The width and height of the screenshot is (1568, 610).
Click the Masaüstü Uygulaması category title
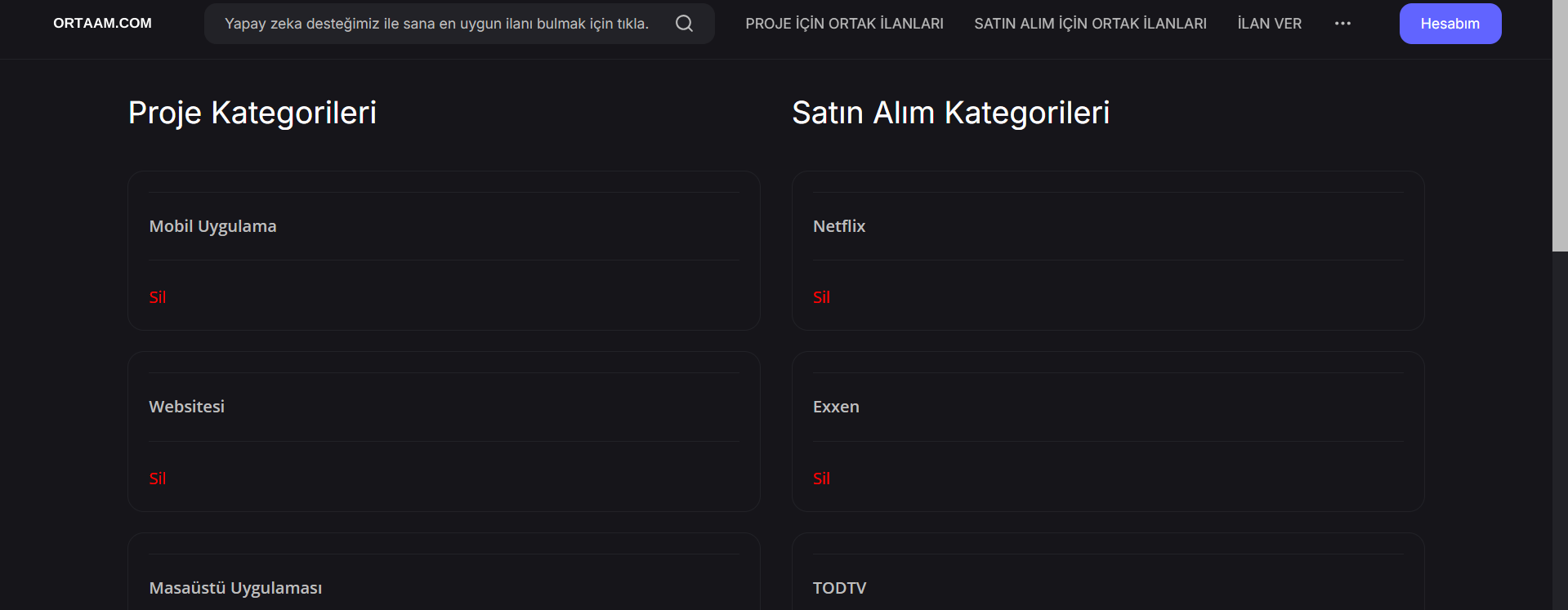(x=235, y=587)
